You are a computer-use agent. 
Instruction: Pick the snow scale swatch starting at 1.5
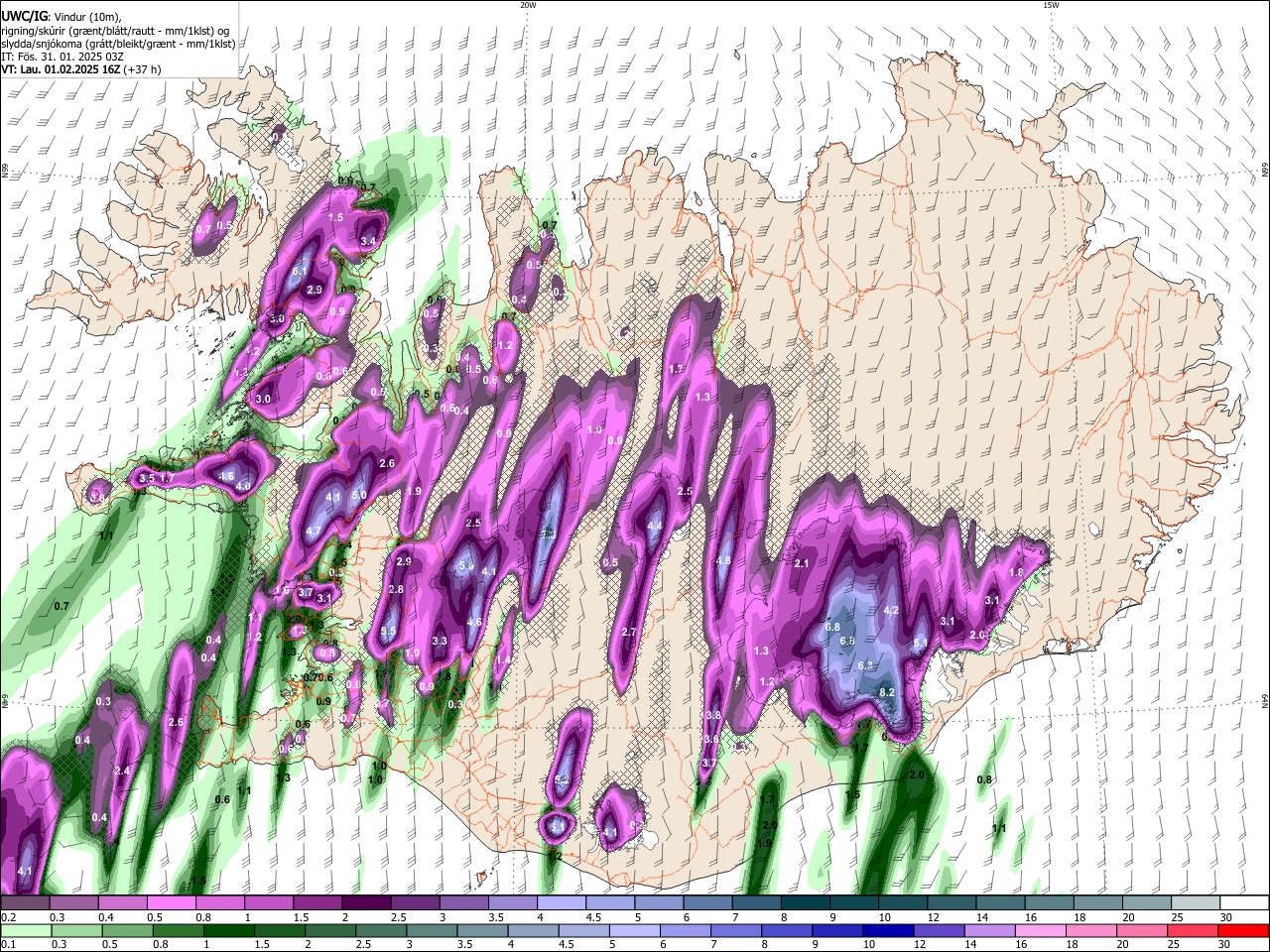click(317, 903)
